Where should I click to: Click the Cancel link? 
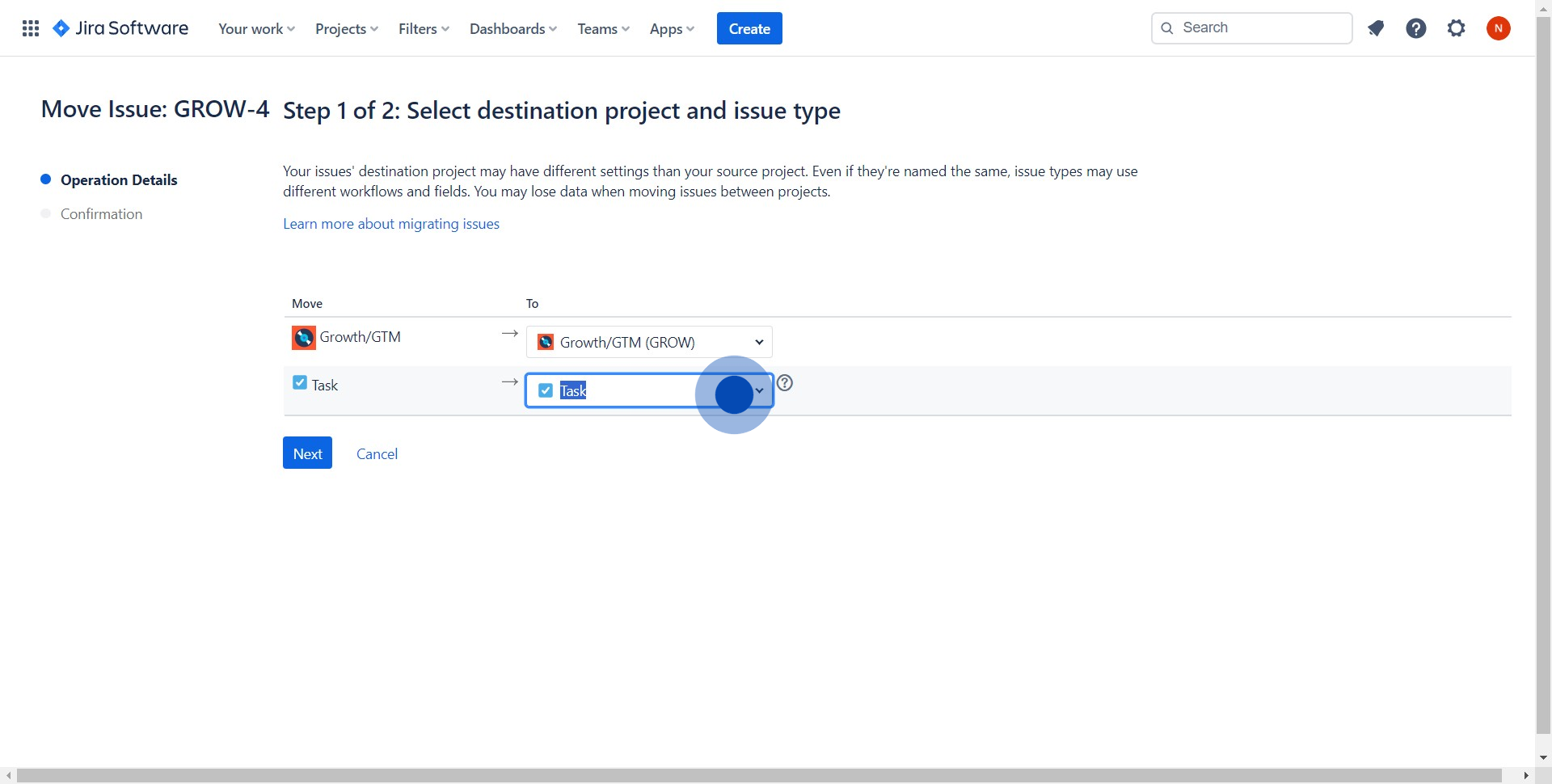[377, 453]
